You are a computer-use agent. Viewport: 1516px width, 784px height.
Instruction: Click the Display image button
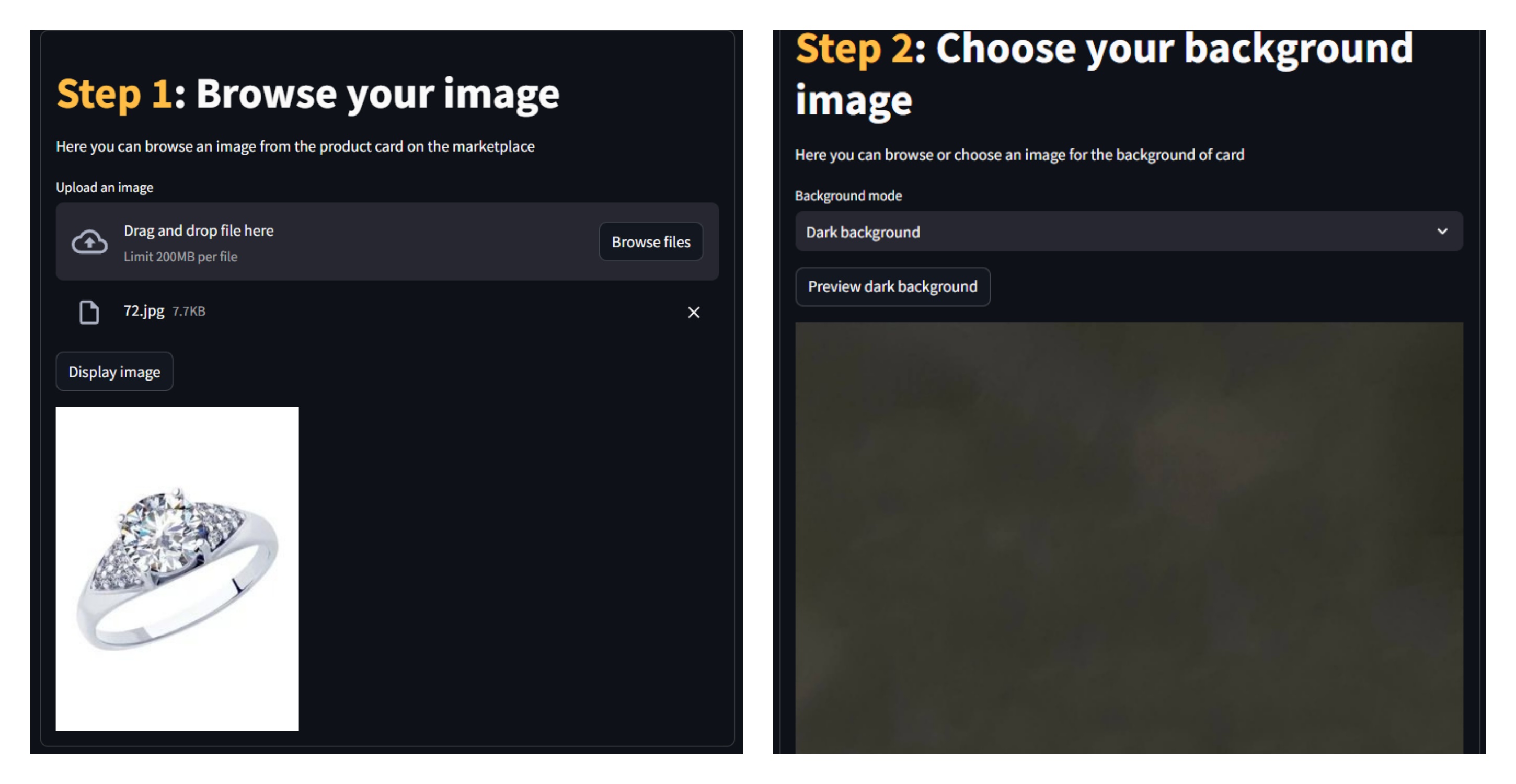tap(114, 372)
